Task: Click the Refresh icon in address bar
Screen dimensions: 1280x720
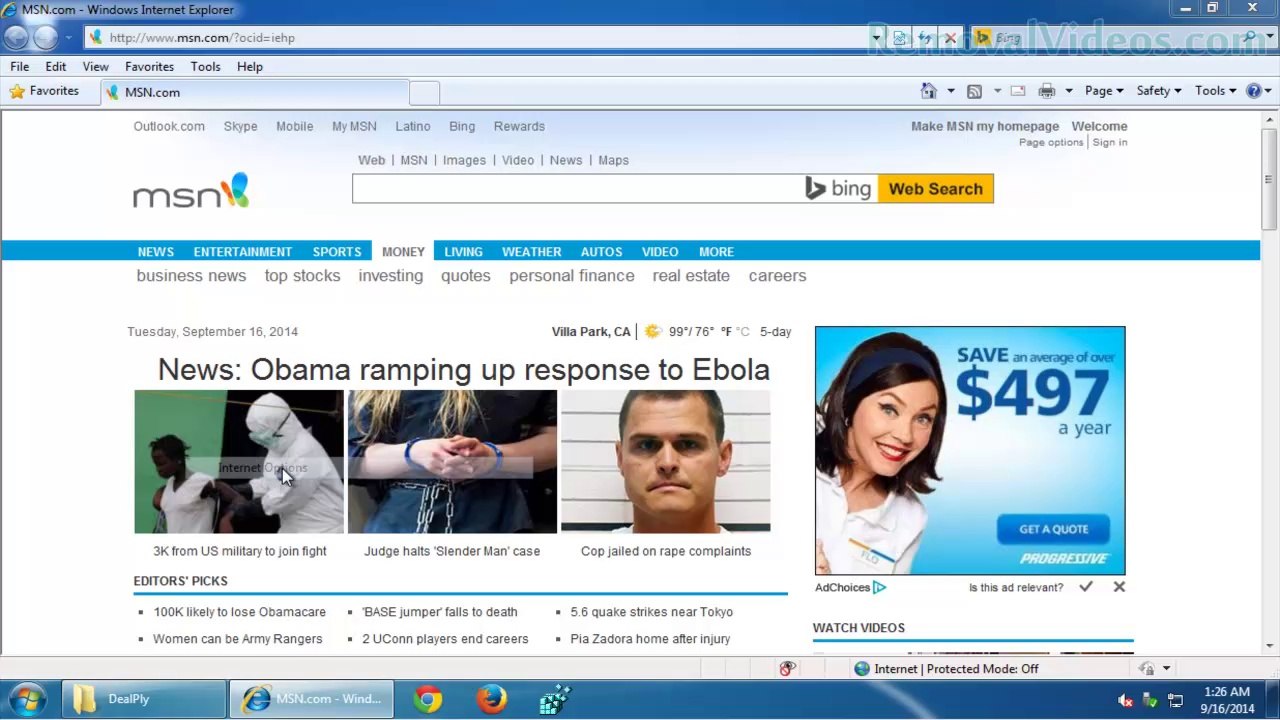Action: click(x=925, y=38)
